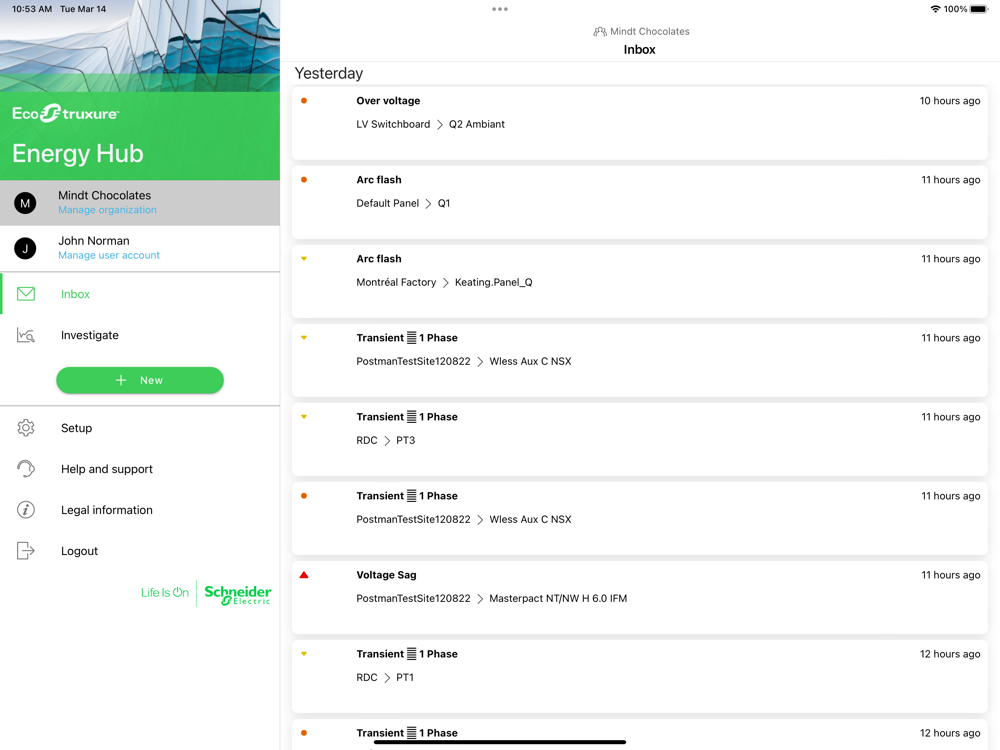Click the PT1 device label
Viewport: 1000px width, 750px height.
click(x=404, y=678)
